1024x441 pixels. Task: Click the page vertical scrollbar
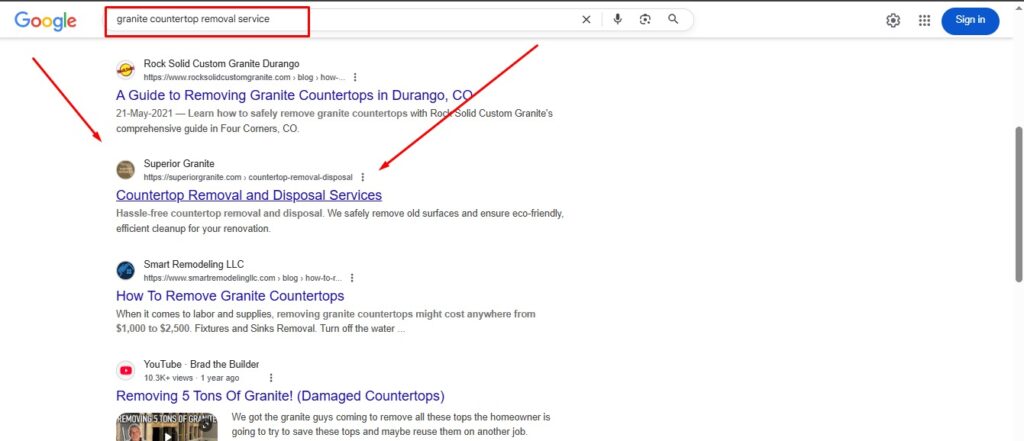(x=1019, y=204)
